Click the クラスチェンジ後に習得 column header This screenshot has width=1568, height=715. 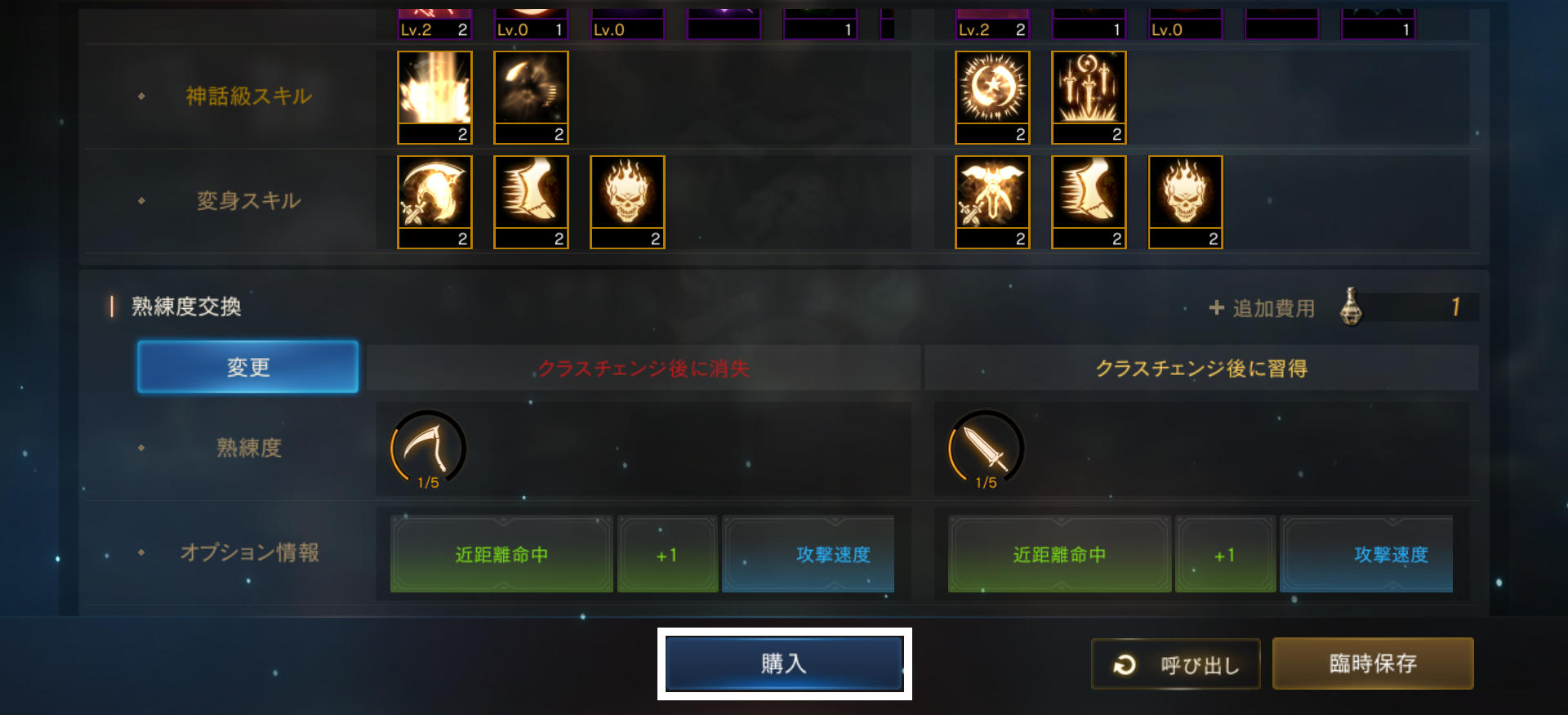click(x=1201, y=368)
